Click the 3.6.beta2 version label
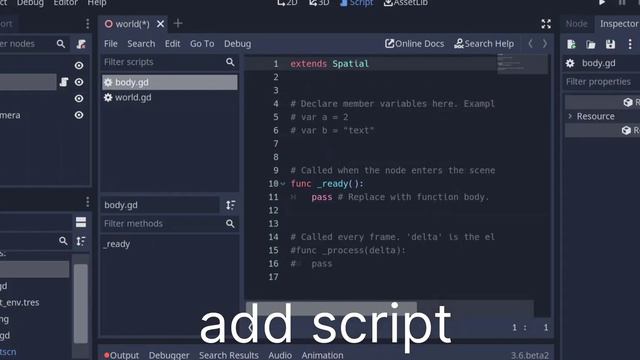The image size is (640, 360). click(x=530, y=356)
